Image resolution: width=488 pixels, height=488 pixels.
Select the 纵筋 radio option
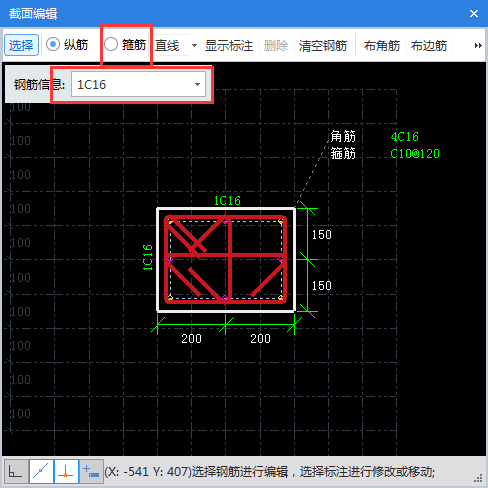pos(67,45)
